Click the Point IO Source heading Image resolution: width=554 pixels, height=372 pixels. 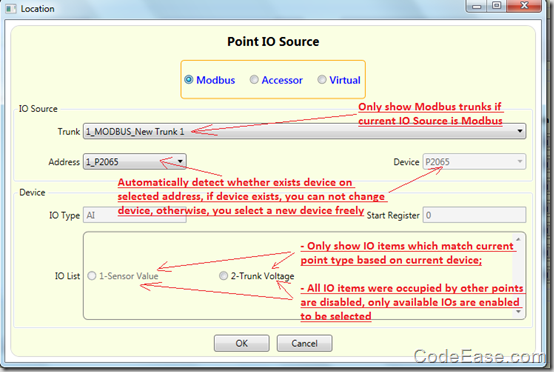(x=273, y=41)
